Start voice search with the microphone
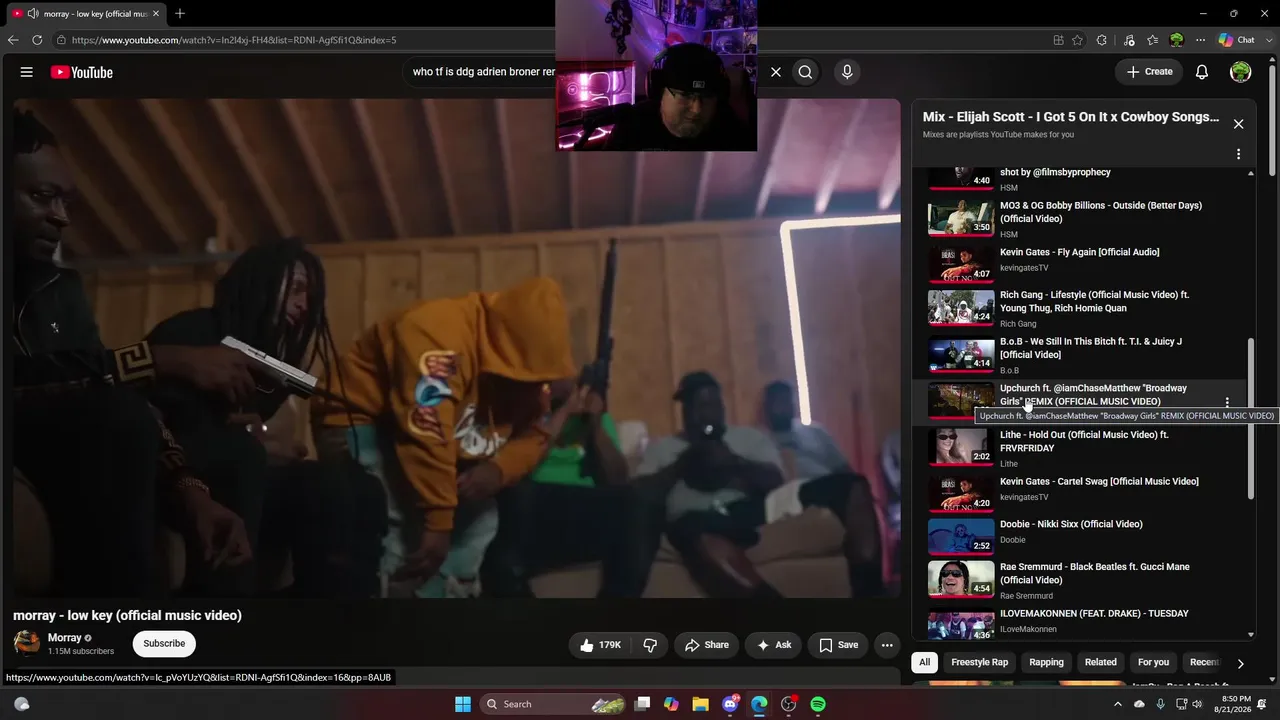Image resolution: width=1280 pixels, height=720 pixels. point(847,72)
